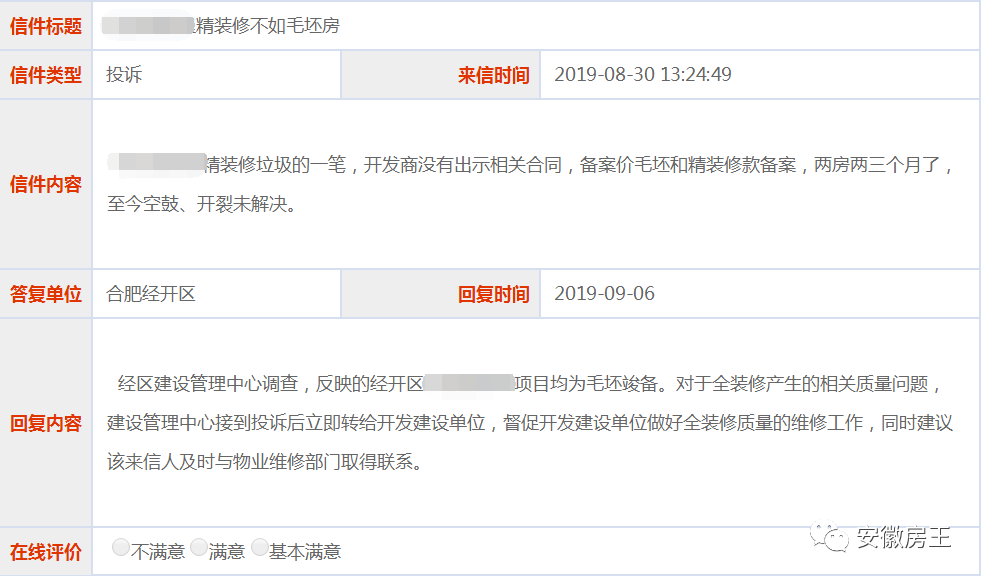The width and height of the screenshot is (983, 580).
Task: Click the 信件类型 label cell
Action: click(46, 75)
